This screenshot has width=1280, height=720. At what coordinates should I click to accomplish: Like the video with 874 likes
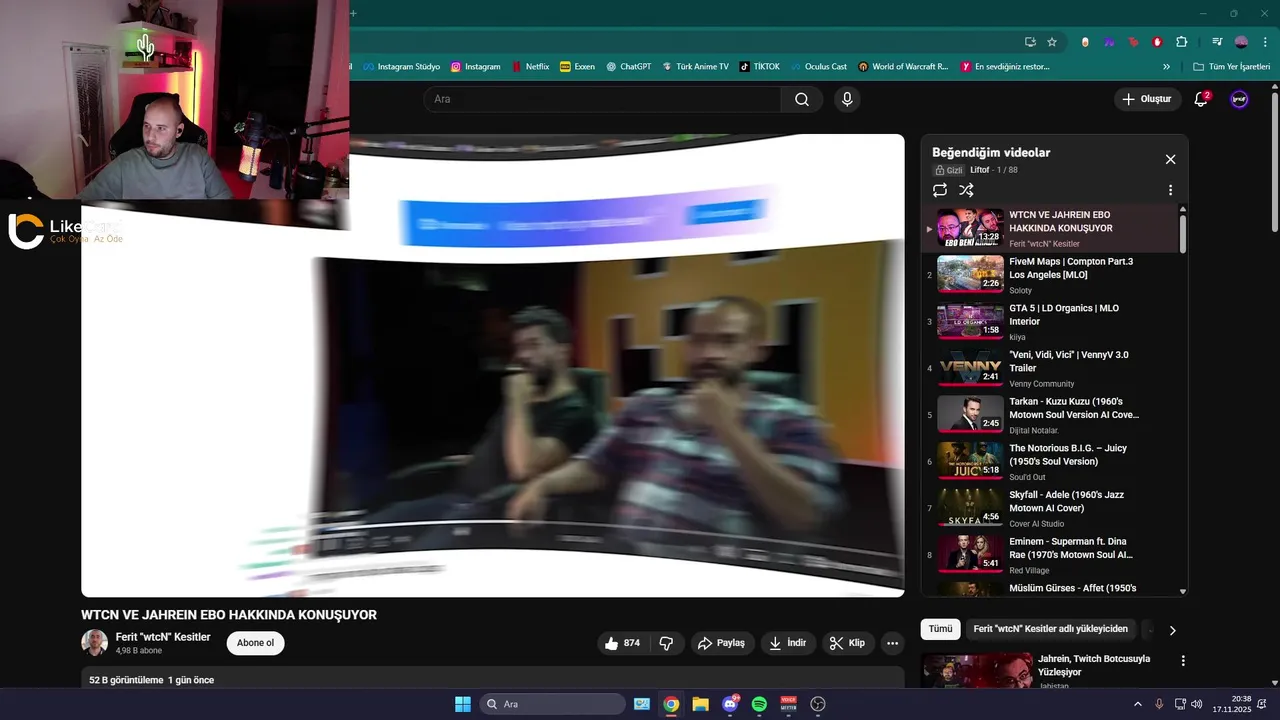click(624, 643)
